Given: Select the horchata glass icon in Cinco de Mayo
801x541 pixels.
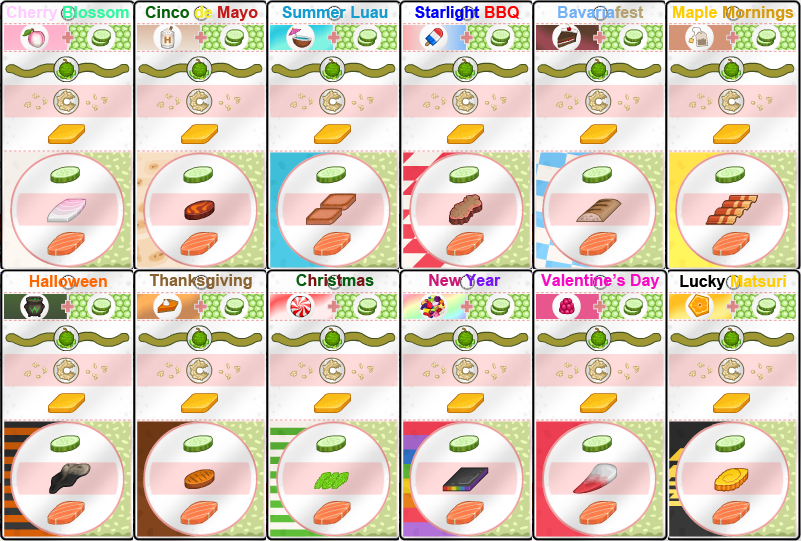Looking at the screenshot, I should pyautogui.click(x=167, y=38).
